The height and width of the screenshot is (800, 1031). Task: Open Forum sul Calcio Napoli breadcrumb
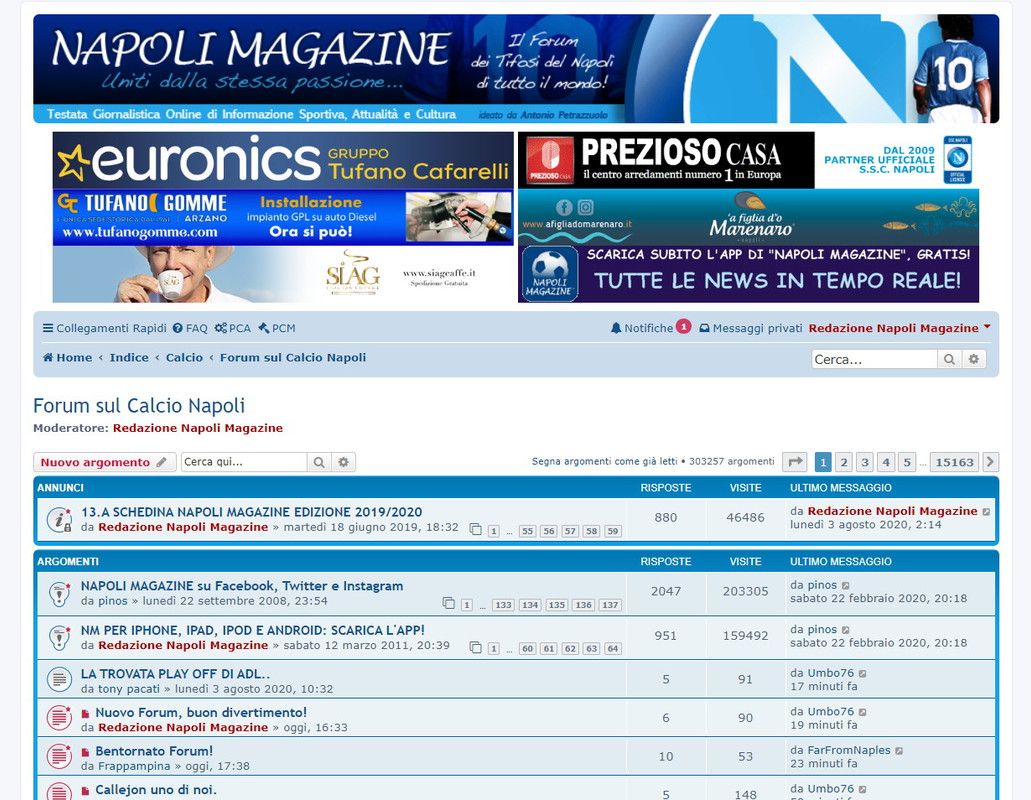(293, 358)
